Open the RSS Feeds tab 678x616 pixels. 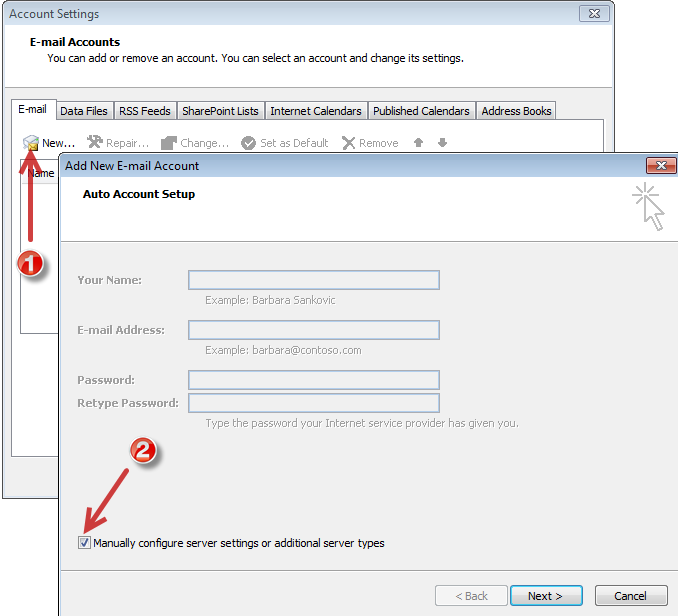point(145,111)
